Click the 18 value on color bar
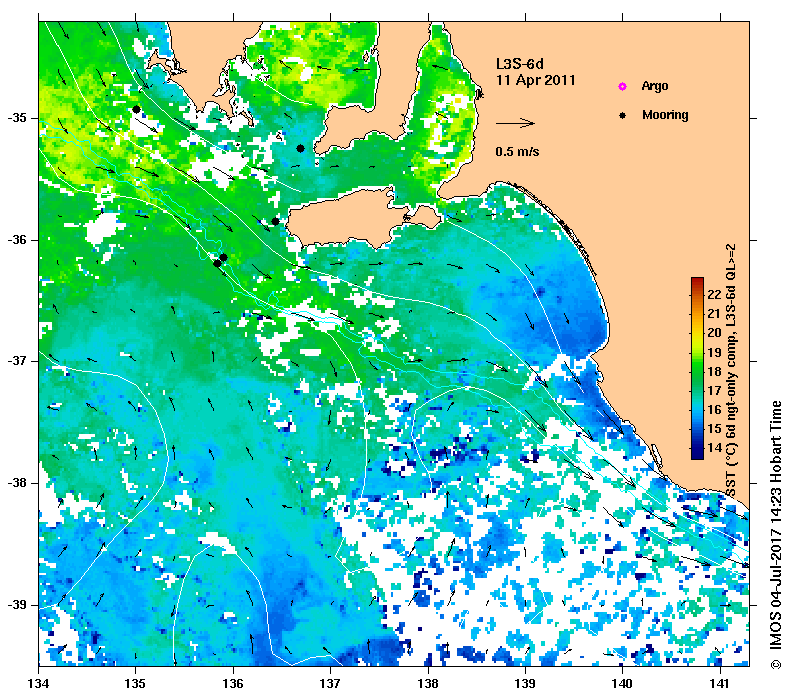This screenshot has width=791, height=700. click(714, 372)
